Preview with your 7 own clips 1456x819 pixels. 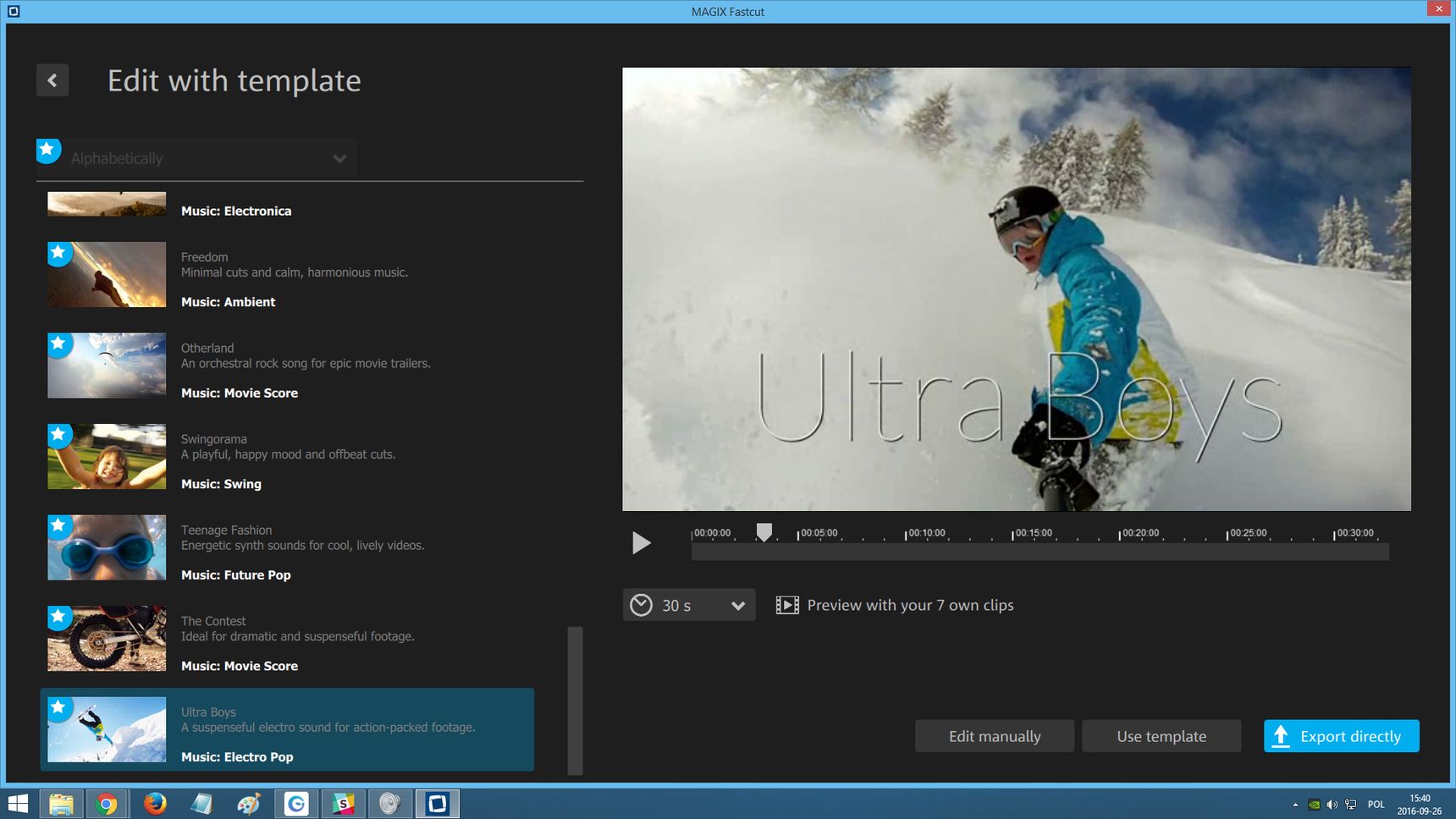tap(910, 605)
